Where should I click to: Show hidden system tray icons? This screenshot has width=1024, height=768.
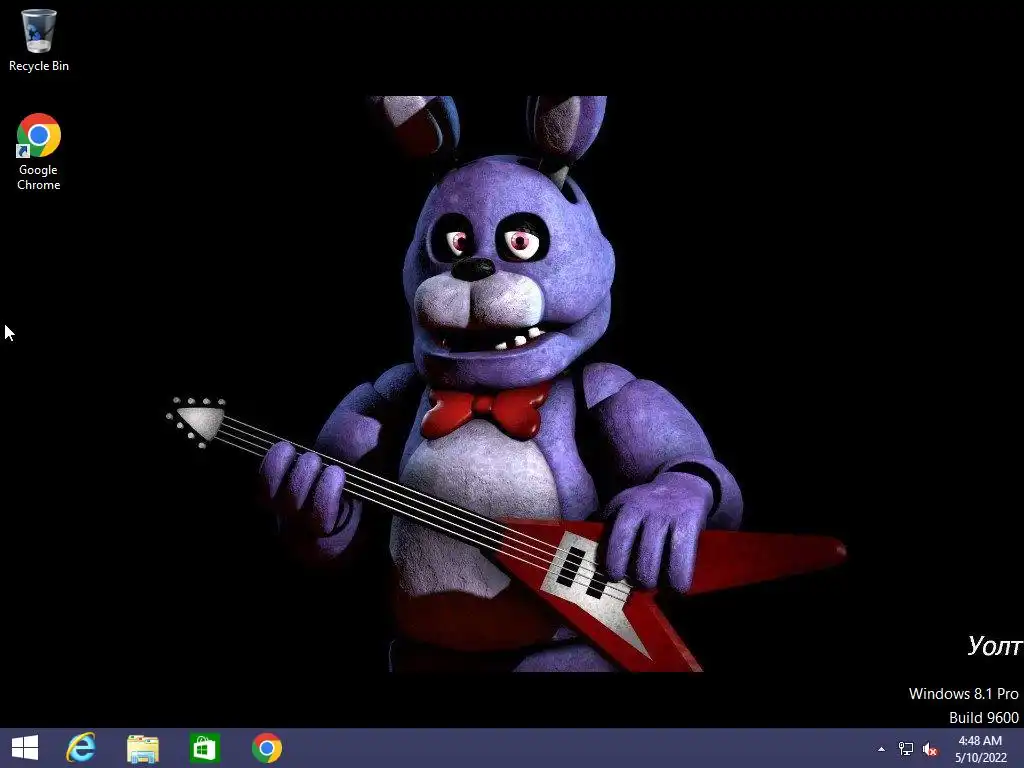click(882, 749)
